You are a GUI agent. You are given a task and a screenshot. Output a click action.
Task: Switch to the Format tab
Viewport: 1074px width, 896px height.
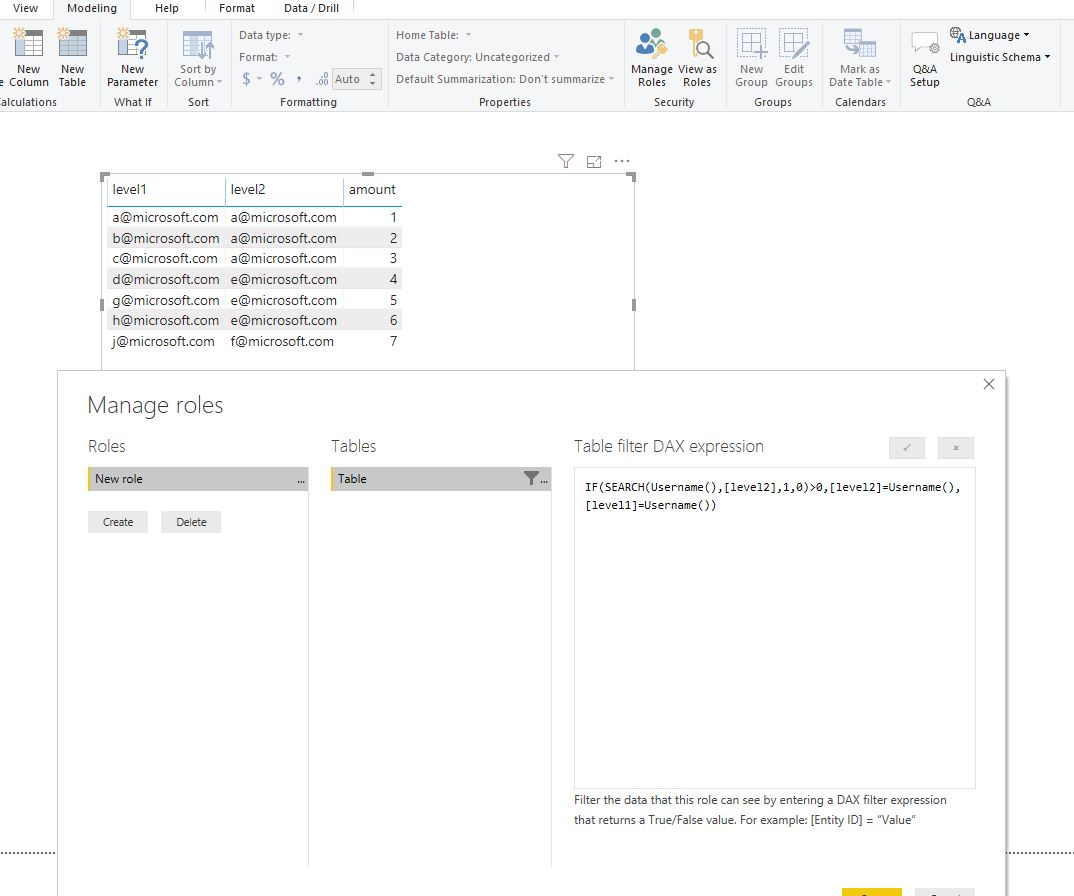pos(236,8)
